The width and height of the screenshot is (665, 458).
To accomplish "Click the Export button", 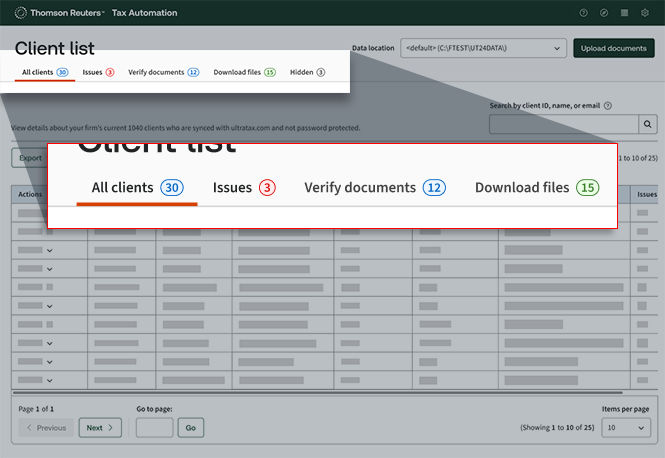I will coord(30,158).
